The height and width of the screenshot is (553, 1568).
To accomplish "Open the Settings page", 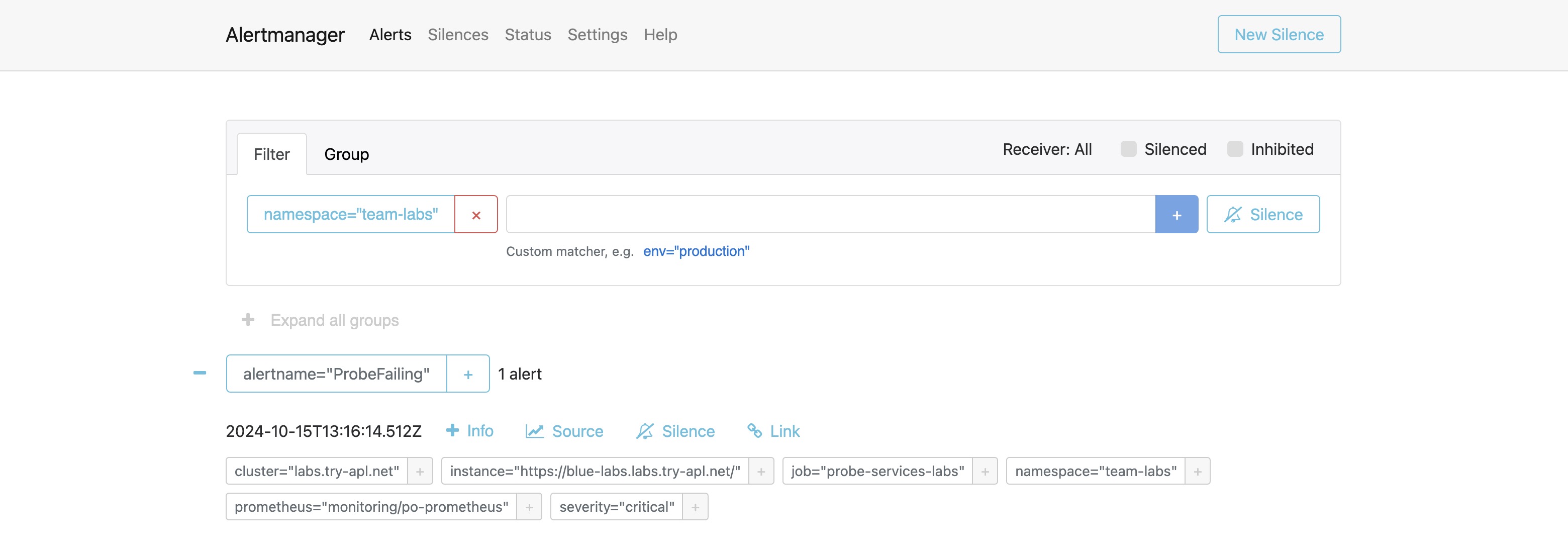I will pyautogui.click(x=597, y=35).
